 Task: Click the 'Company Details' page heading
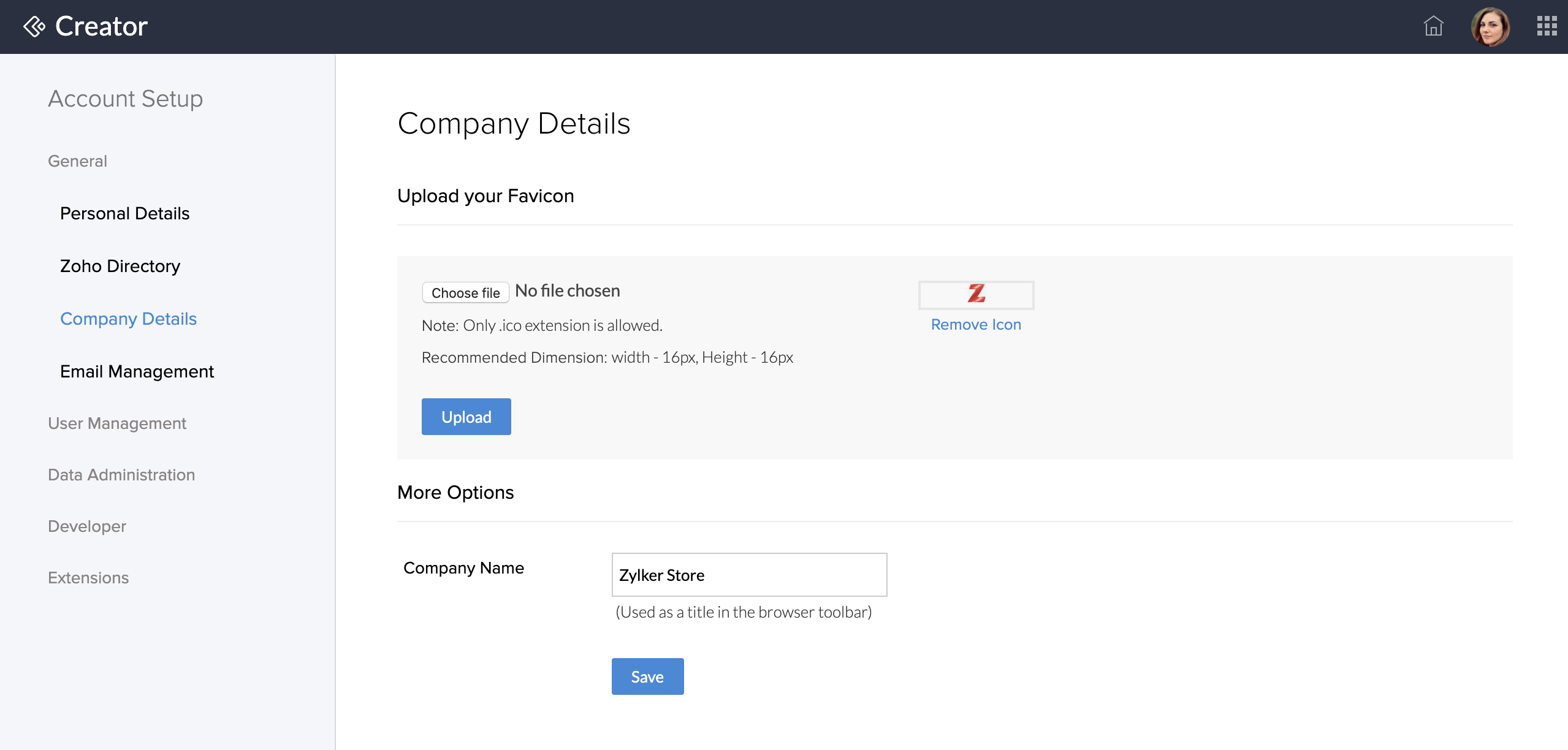[514, 124]
